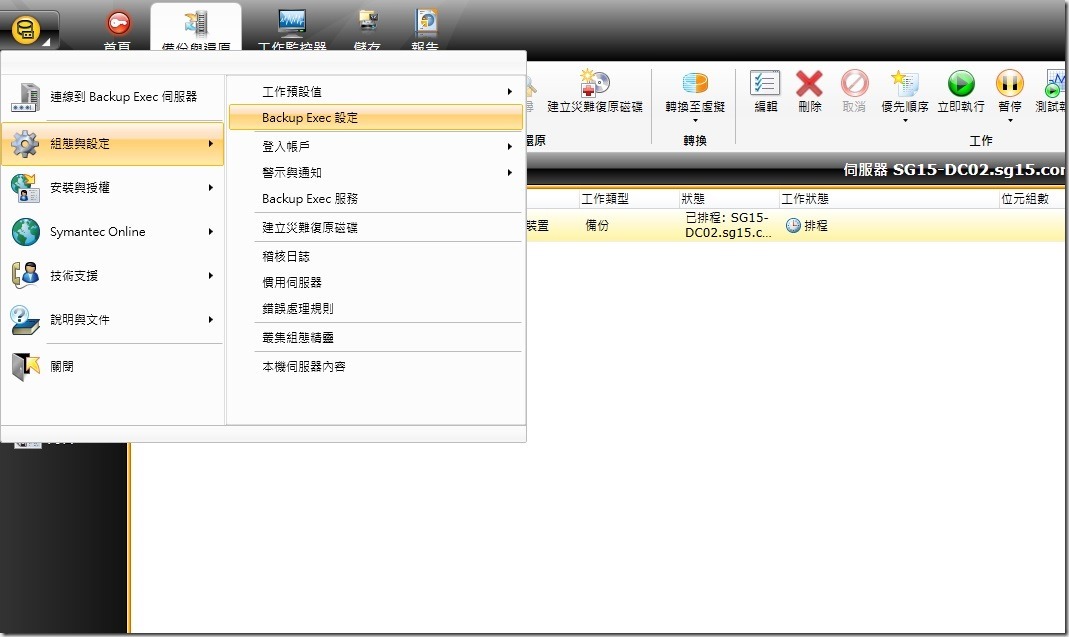Choose 稽核日誌 in the submenu

(376, 256)
